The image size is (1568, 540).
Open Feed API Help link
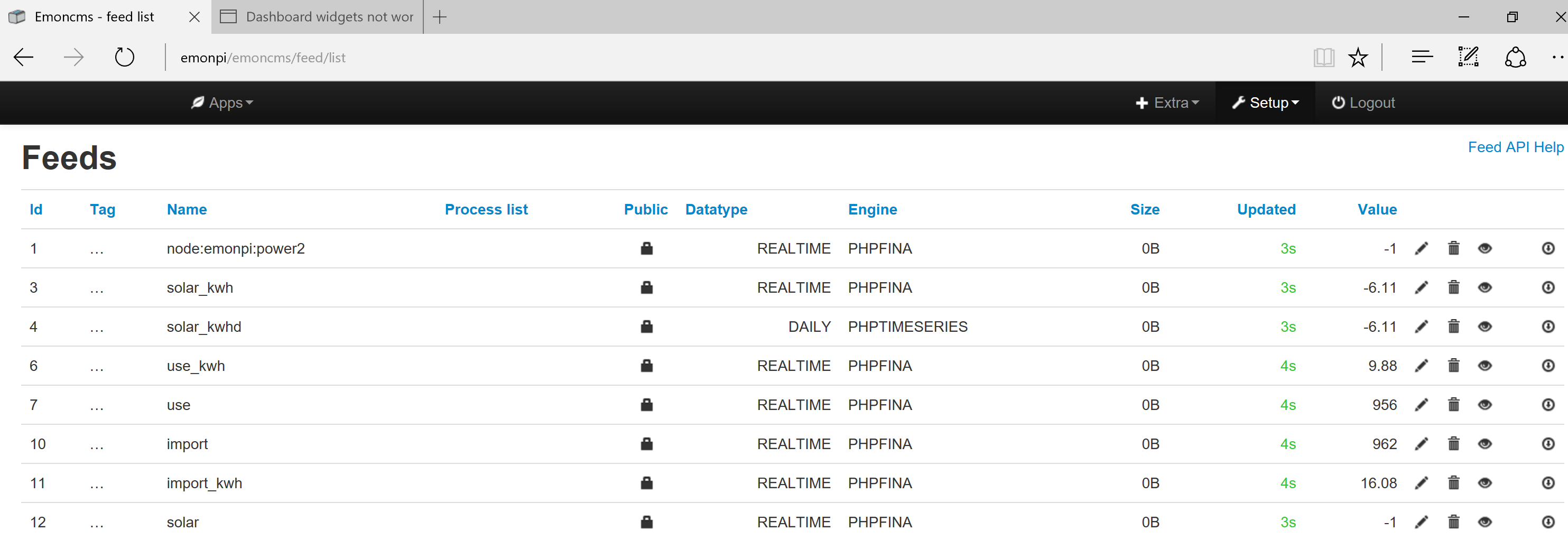point(1515,147)
